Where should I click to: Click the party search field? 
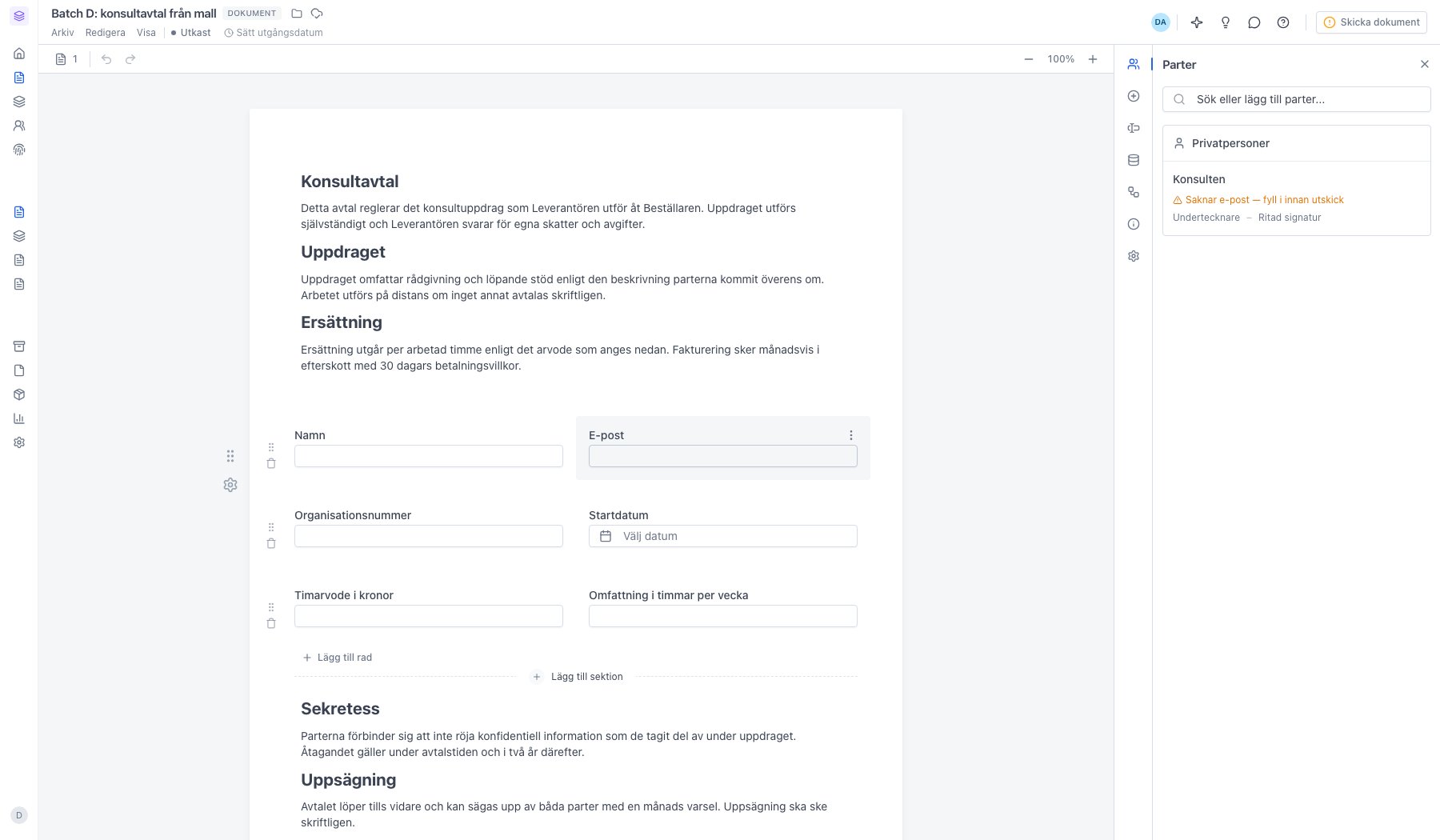coord(1297,99)
